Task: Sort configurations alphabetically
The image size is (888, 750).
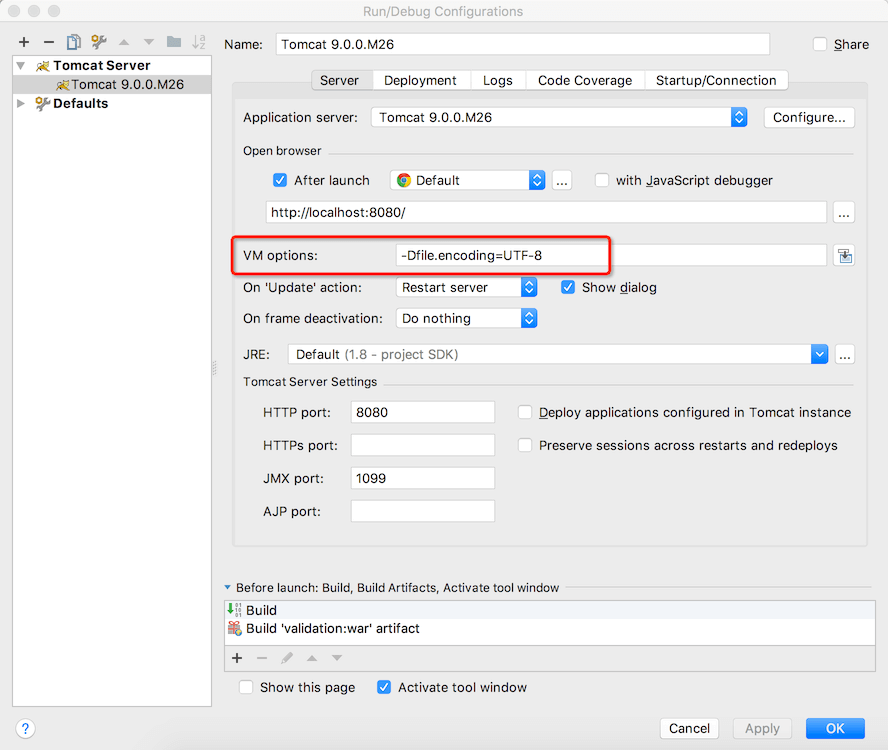Action: 199,42
